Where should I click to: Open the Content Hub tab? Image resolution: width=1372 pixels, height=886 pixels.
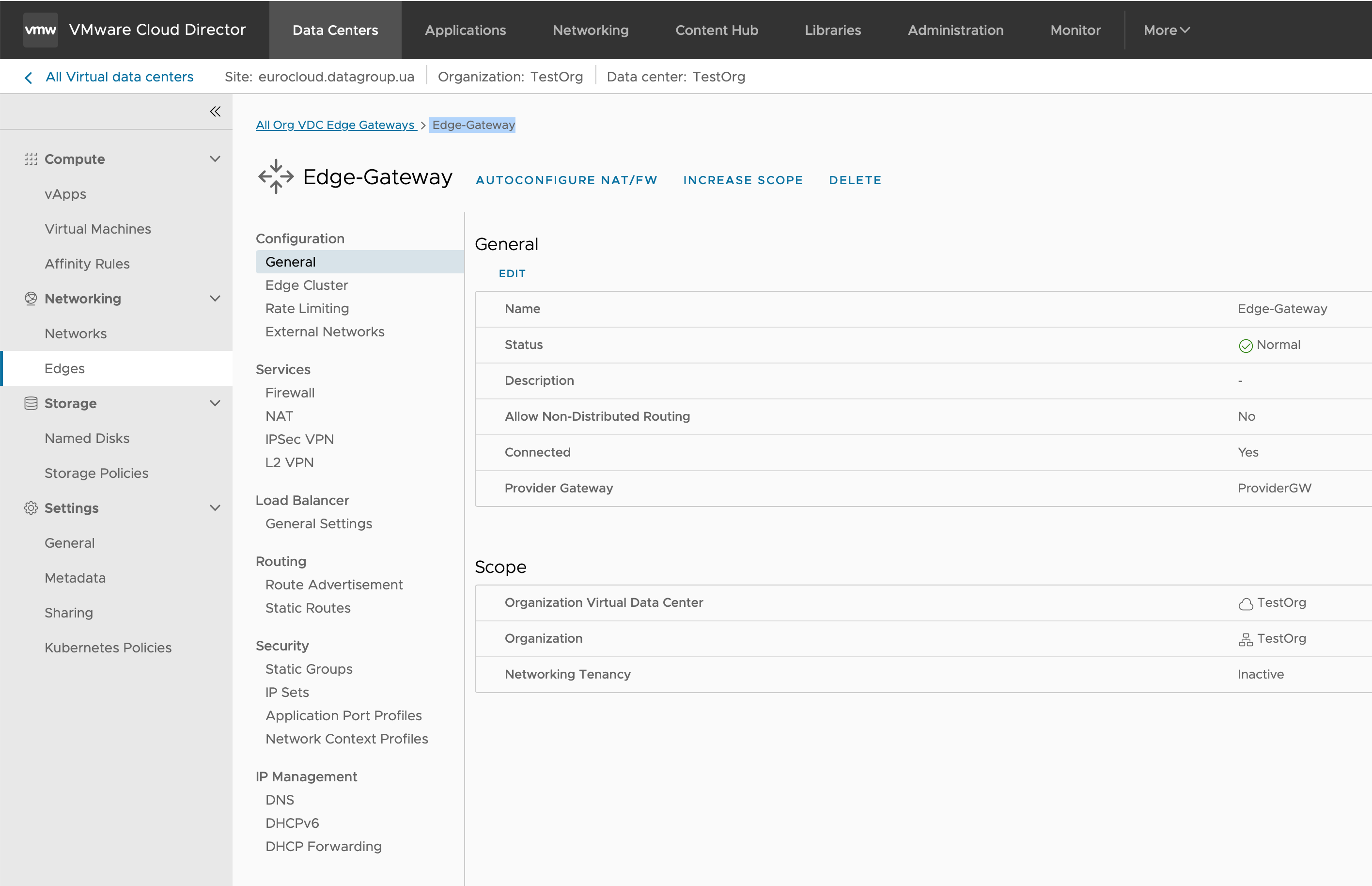click(717, 30)
